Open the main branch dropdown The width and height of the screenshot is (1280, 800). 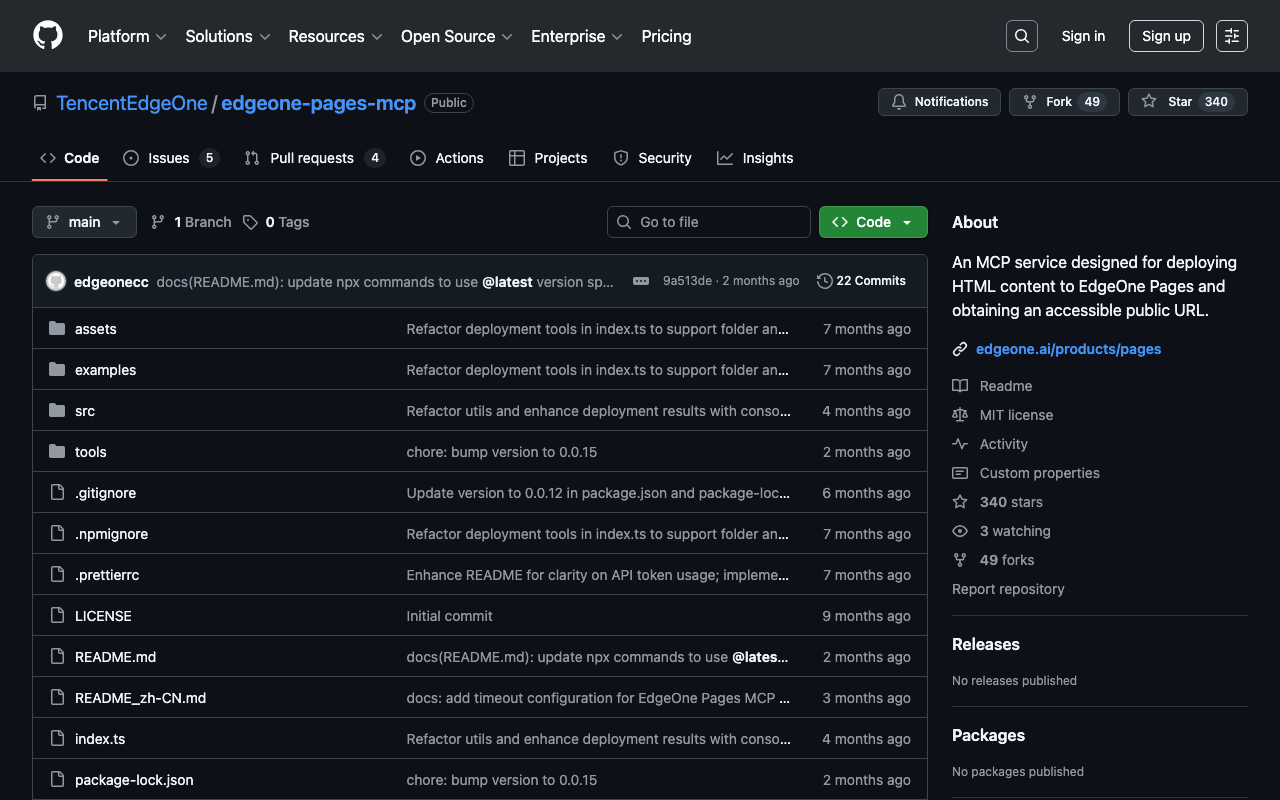[x=84, y=222]
